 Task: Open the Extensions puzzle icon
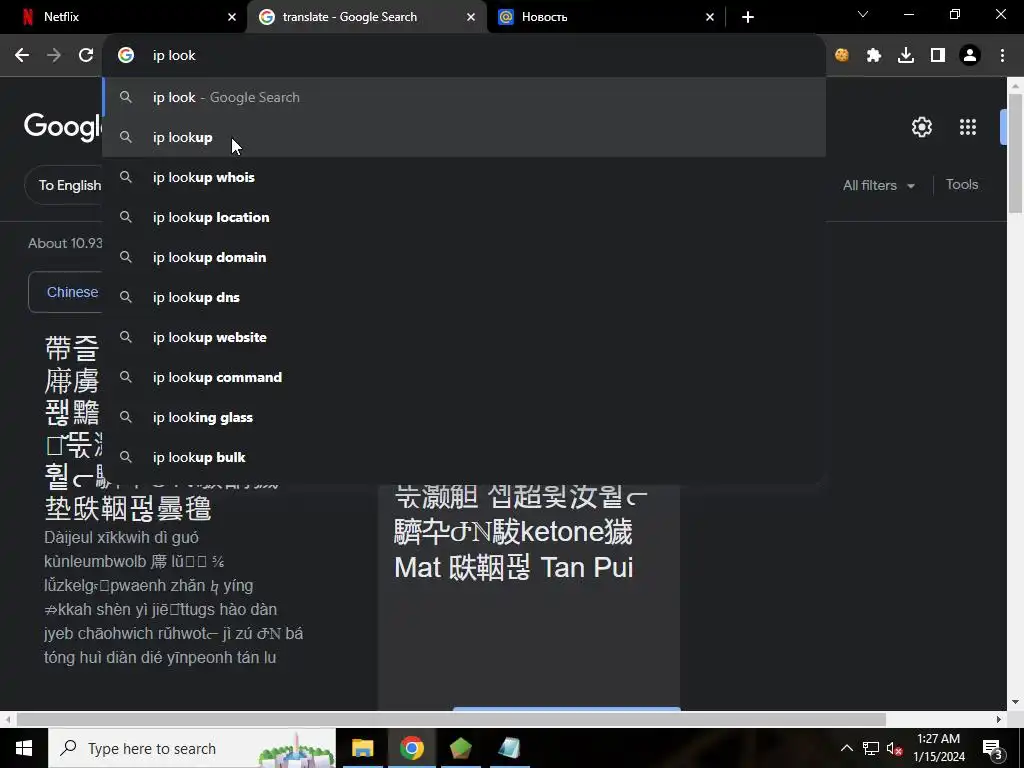pyautogui.click(x=874, y=56)
